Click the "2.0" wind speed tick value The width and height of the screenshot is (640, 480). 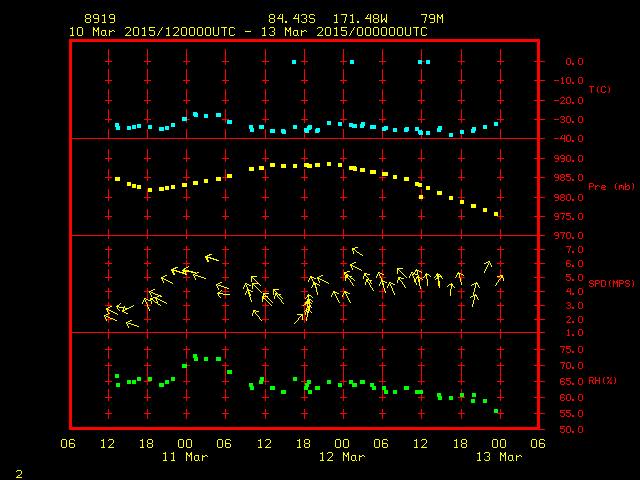pos(574,320)
